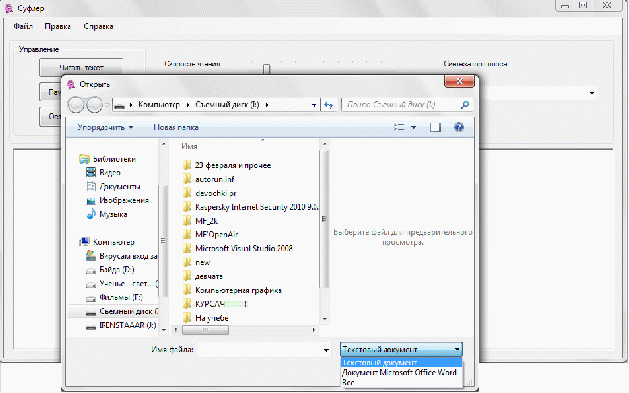Click the search magnifier icon
The image size is (629, 393).
coord(465,105)
